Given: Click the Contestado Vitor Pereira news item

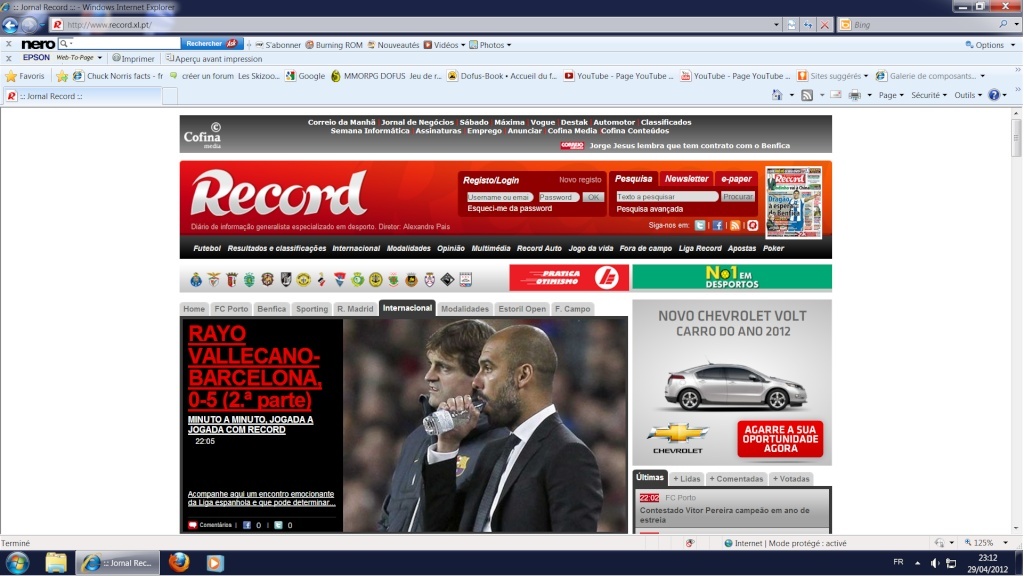Looking at the screenshot, I should pos(725,515).
